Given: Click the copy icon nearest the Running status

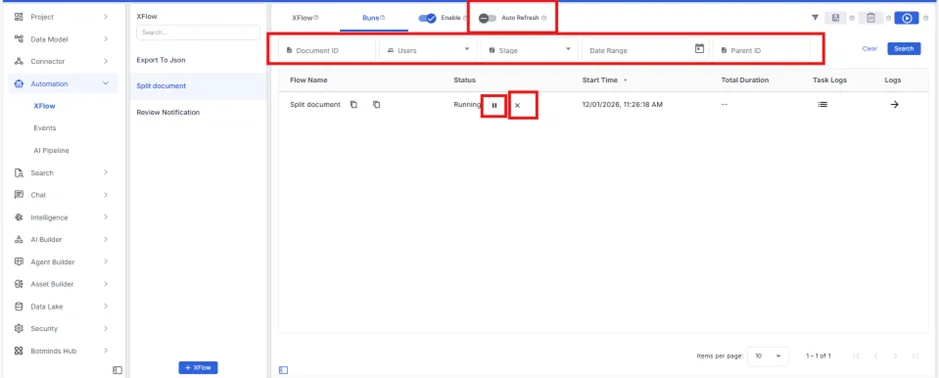Looking at the screenshot, I should [376, 105].
